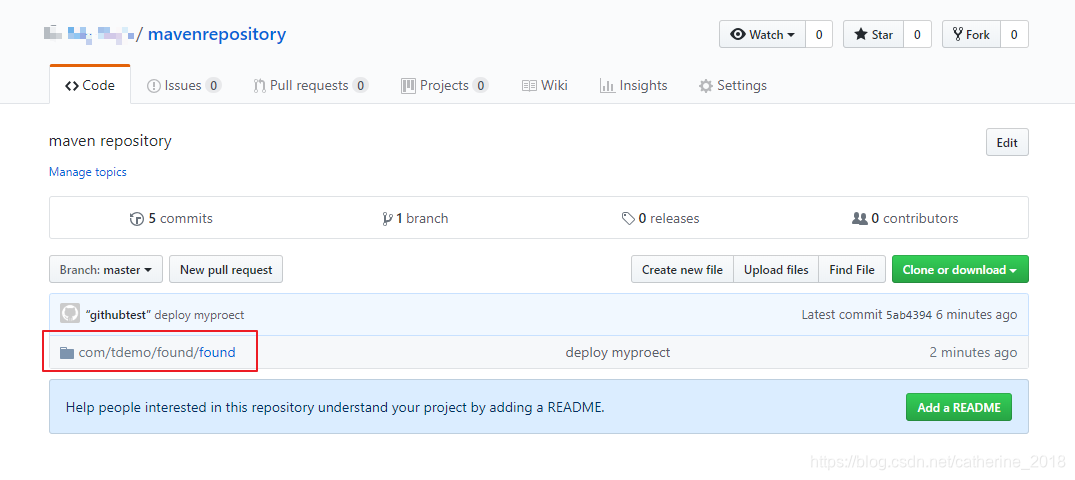Open the mavenrepository repository link

217,34
